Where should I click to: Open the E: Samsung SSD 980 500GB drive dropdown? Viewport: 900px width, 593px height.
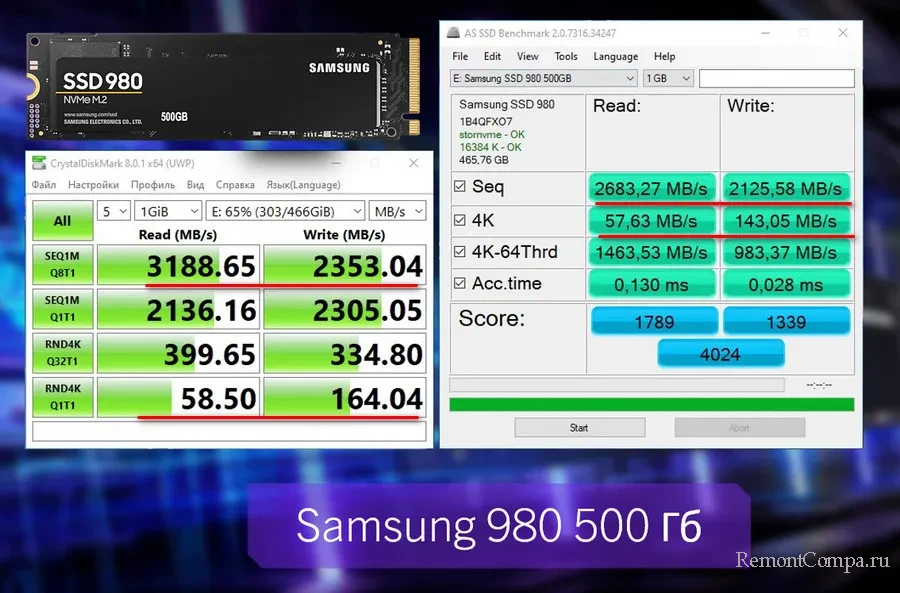click(x=544, y=78)
